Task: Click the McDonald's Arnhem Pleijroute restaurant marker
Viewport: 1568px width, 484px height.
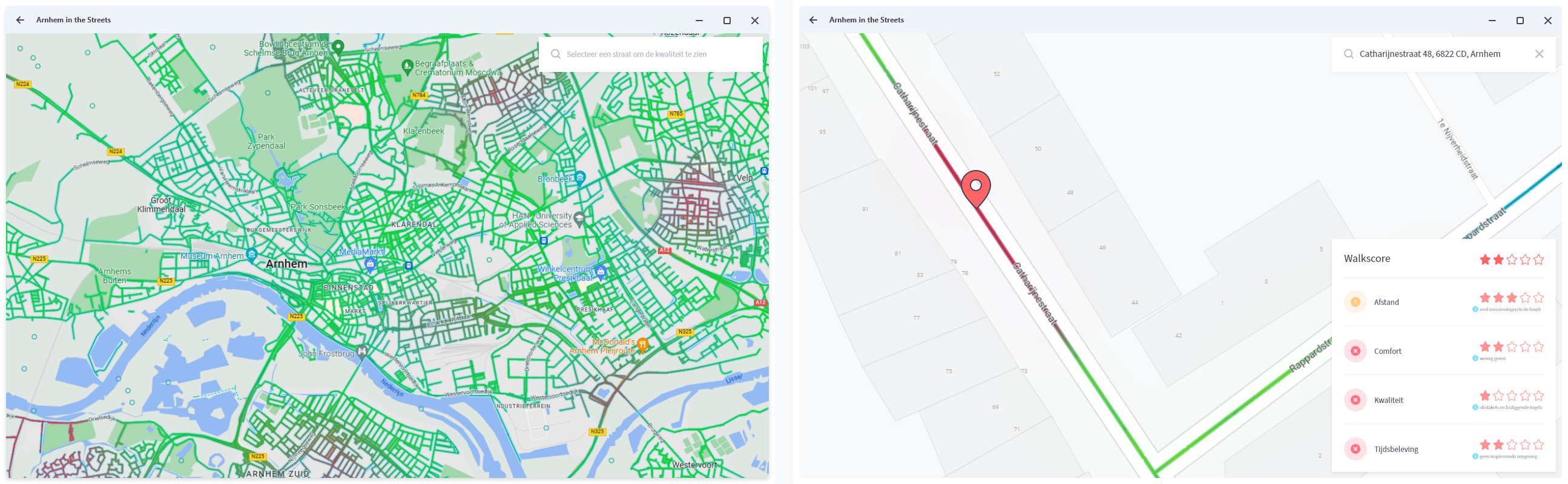Action: click(x=642, y=345)
